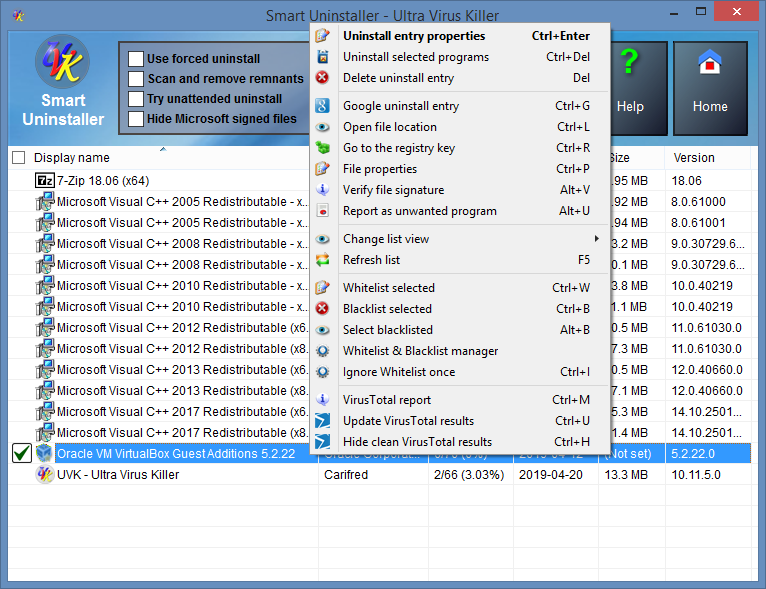Click the Change list view eye icon
Viewport: 766px width, 589px height.
tap(322, 239)
